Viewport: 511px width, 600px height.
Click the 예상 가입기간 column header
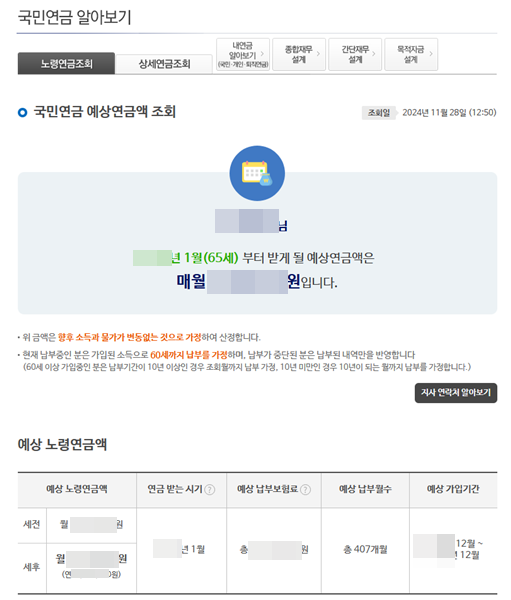click(453, 489)
